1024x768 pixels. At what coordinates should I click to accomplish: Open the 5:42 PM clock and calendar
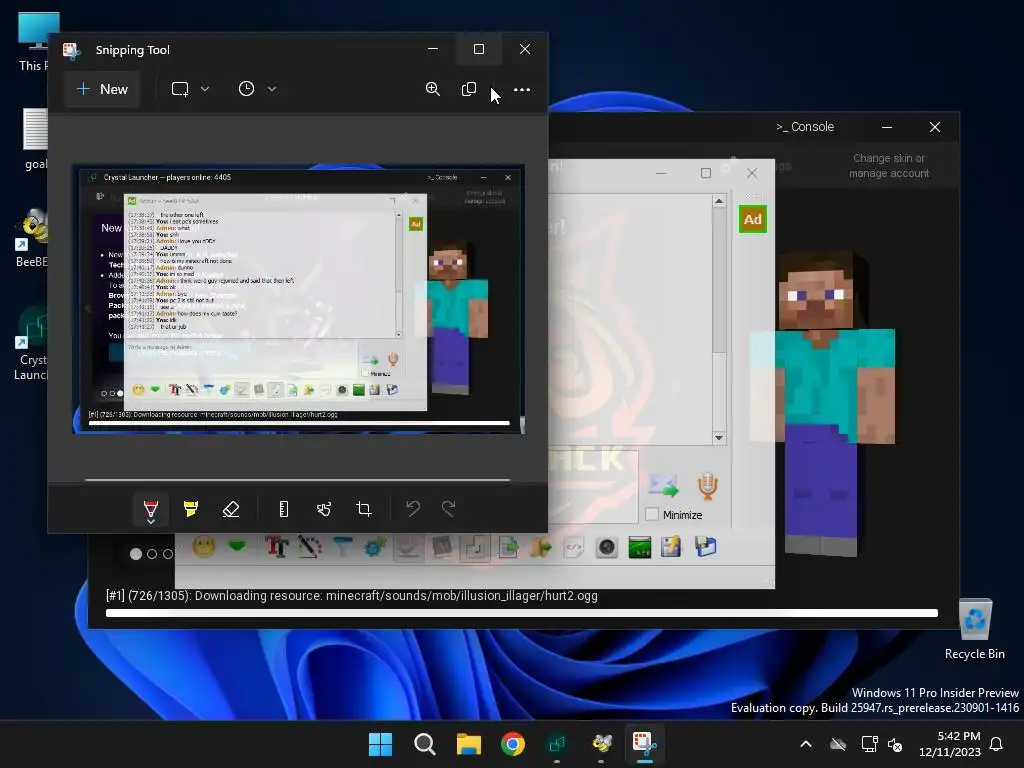(950, 744)
